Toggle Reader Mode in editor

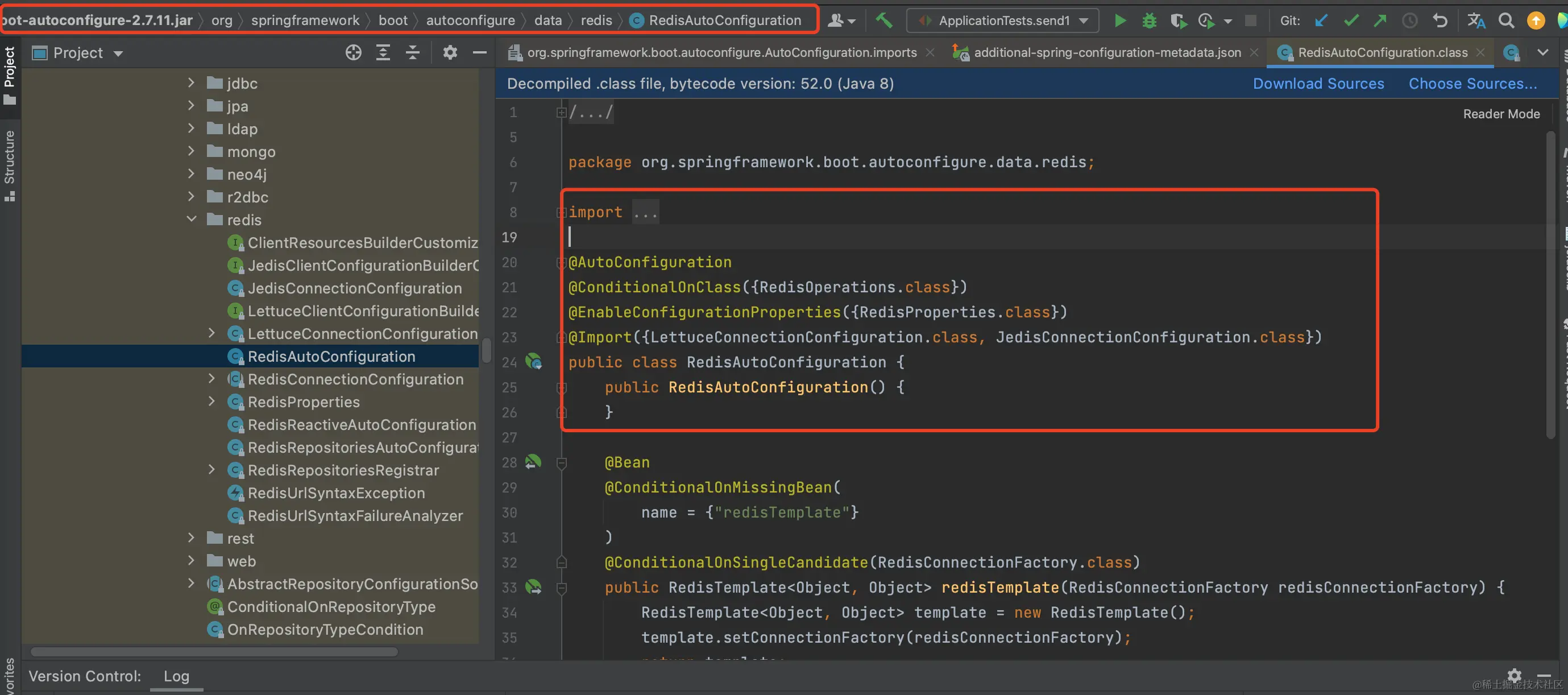coord(1500,114)
